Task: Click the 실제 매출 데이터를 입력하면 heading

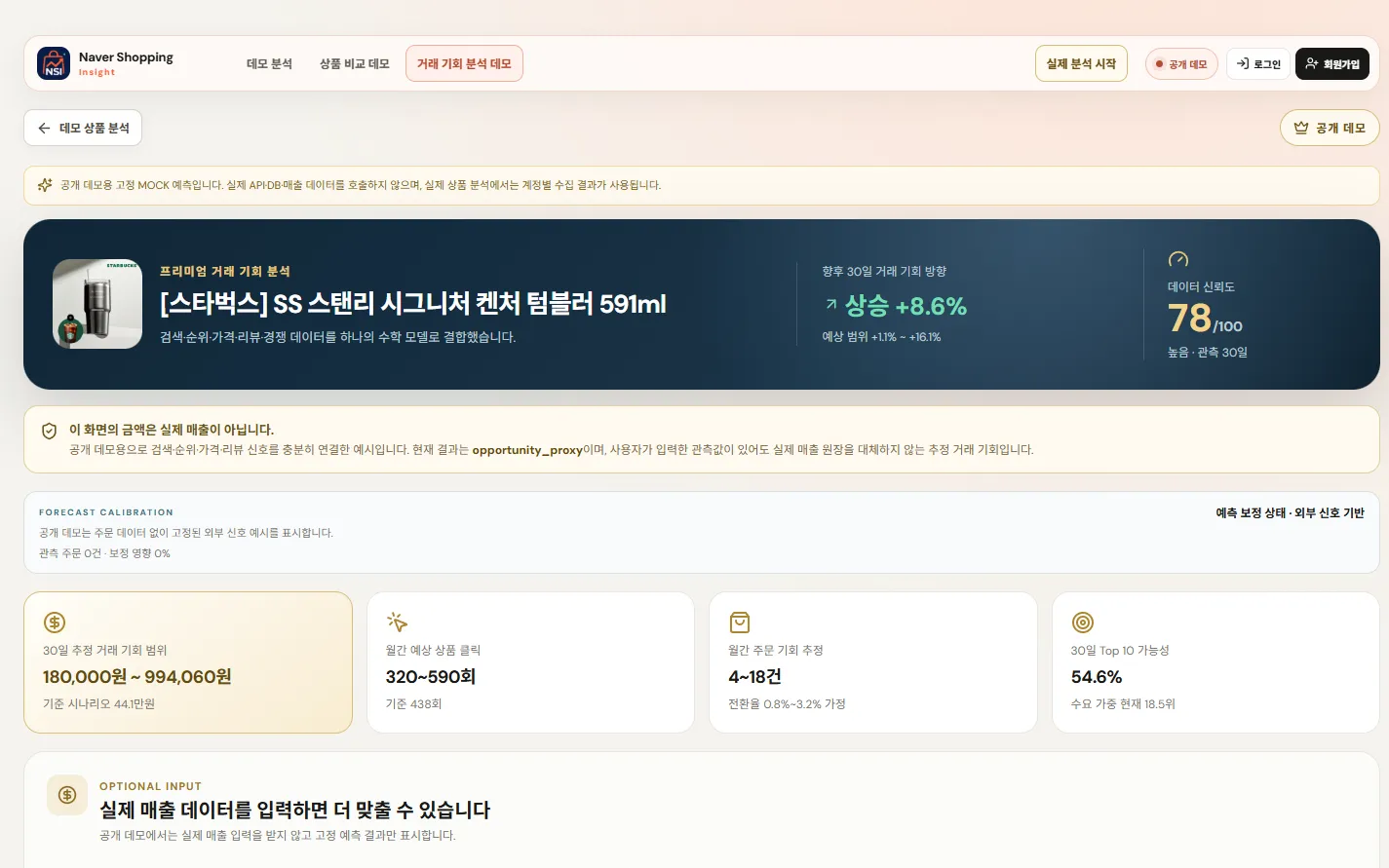Action: 294,810
